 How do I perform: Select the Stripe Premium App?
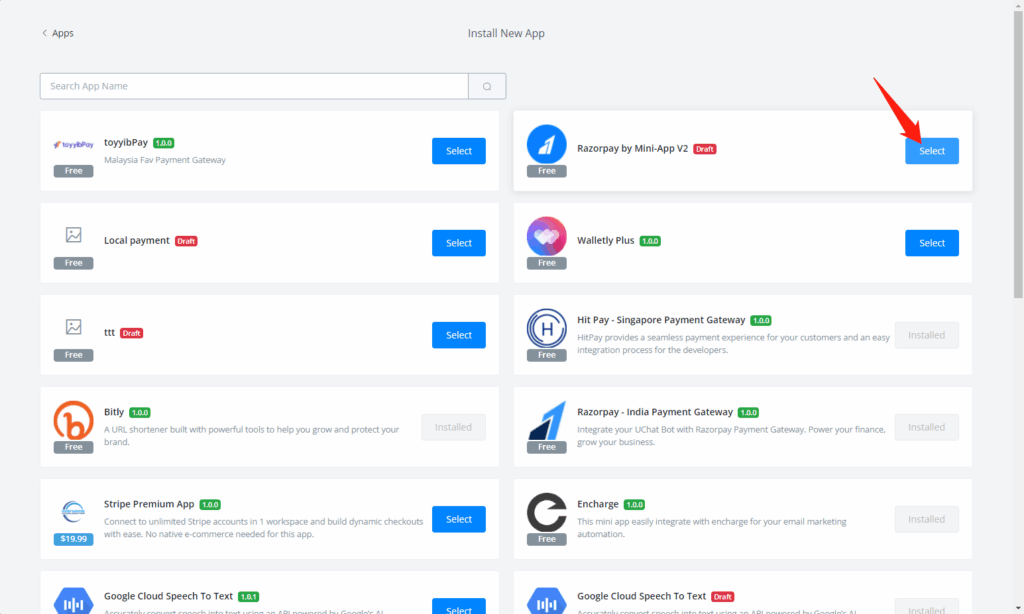pyautogui.click(x=459, y=519)
